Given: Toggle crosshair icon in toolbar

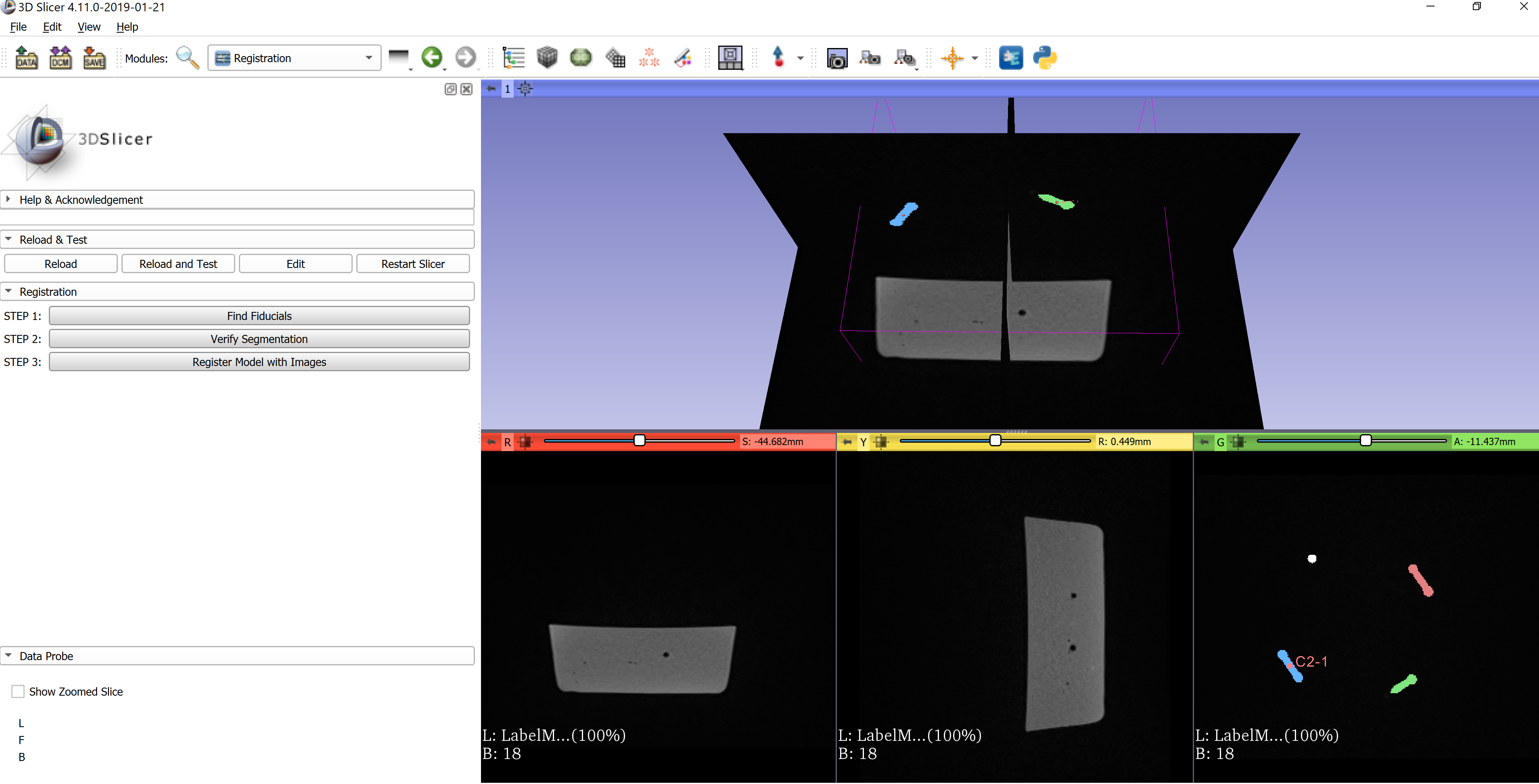Looking at the screenshot, I should [952, 58].
